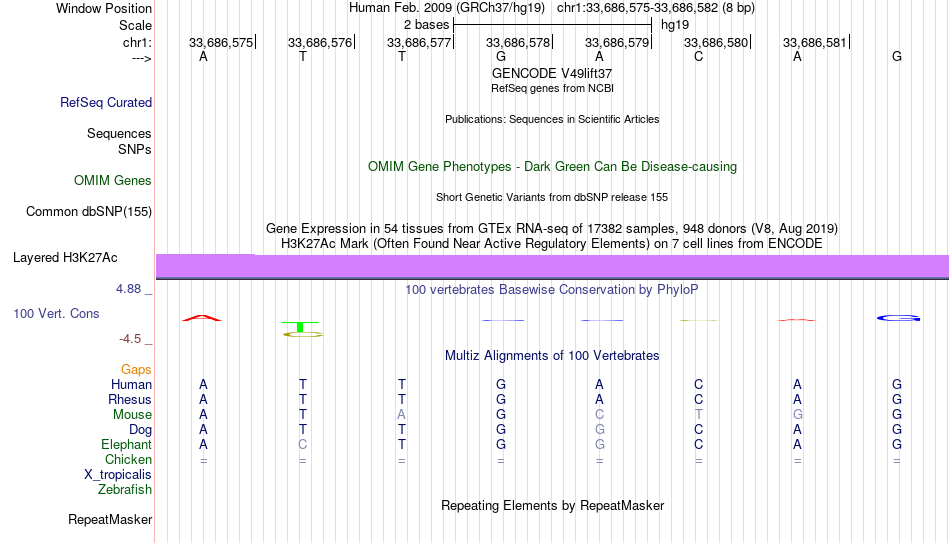
Task: Click the SNPs track label
Action: (x=135, y=149)
